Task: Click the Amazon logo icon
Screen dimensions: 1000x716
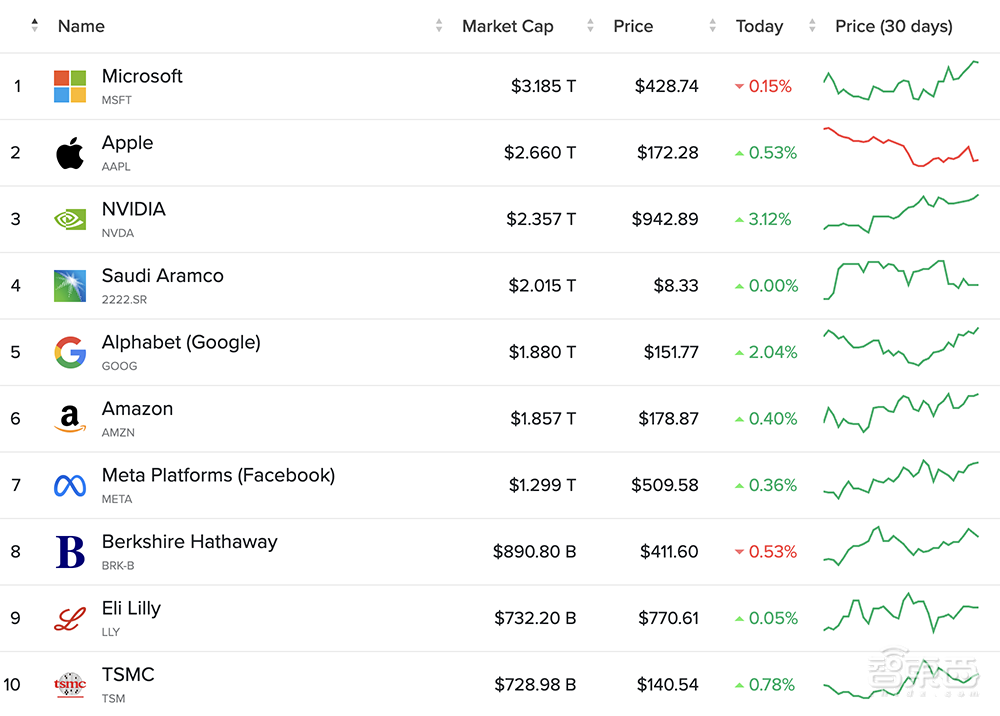Action: click(x=70, y=419)
